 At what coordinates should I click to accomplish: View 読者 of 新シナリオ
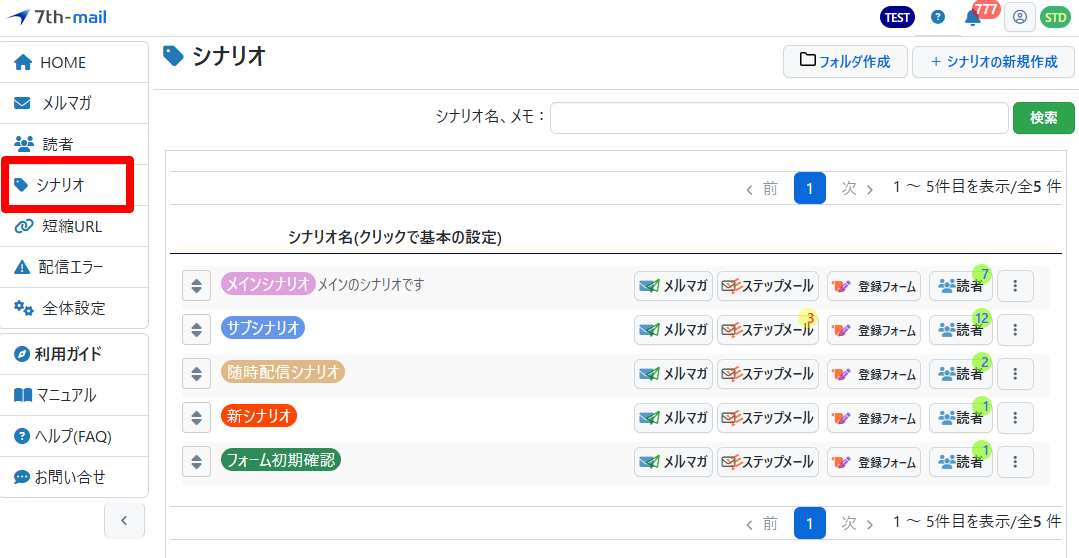[960, 418]
